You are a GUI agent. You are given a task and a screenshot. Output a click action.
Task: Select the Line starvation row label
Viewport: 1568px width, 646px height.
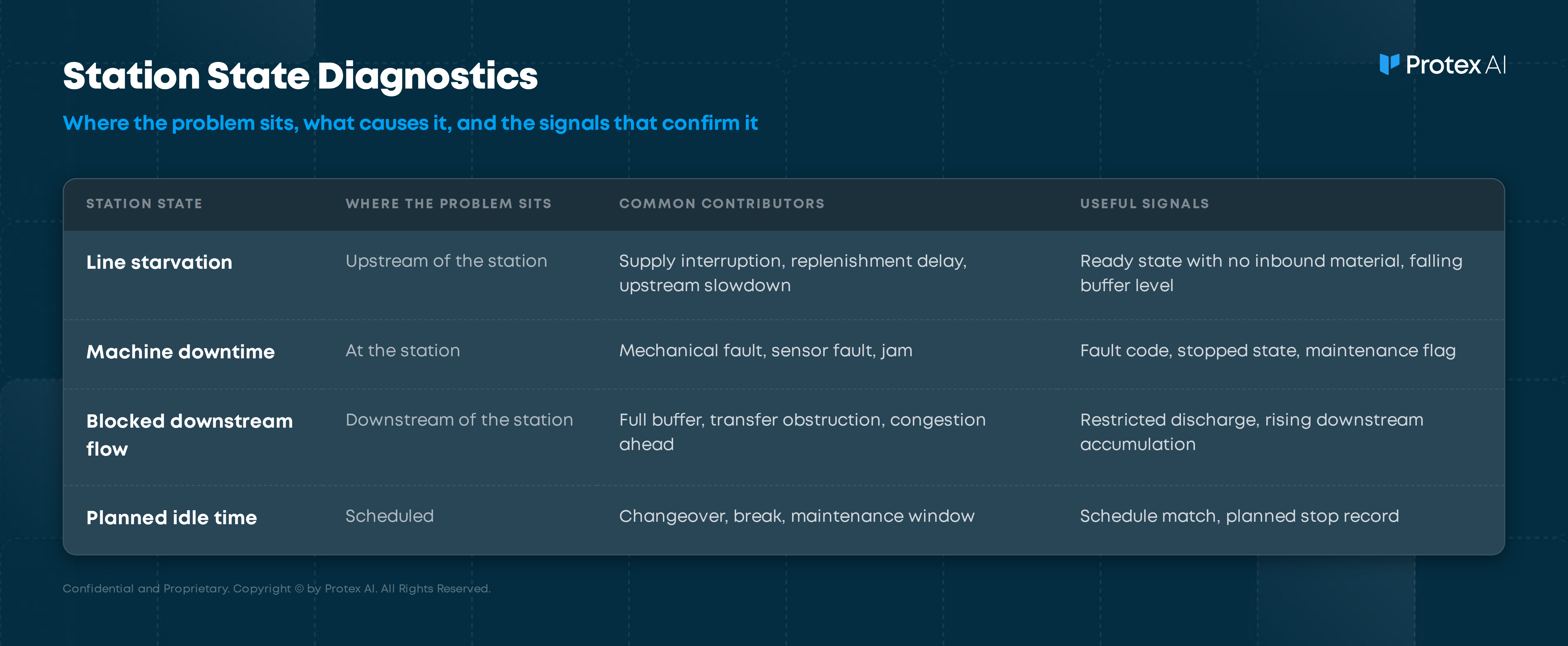pyautogui.click(x=160, y=262)
